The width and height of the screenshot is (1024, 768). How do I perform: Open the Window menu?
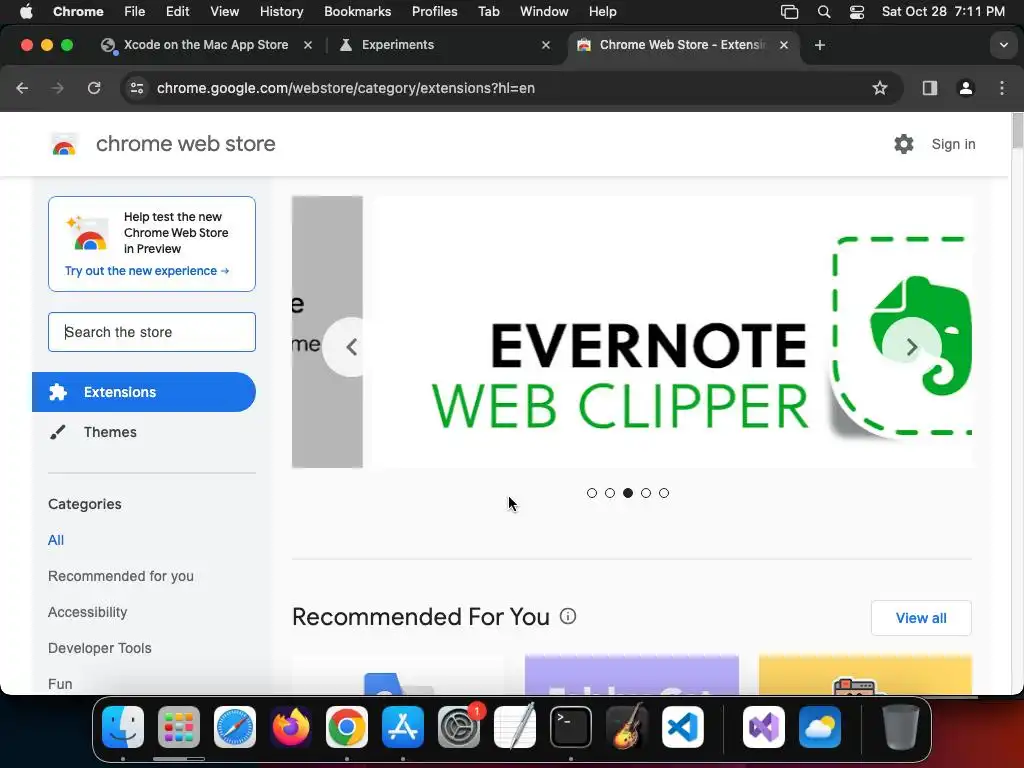(544, 12)
